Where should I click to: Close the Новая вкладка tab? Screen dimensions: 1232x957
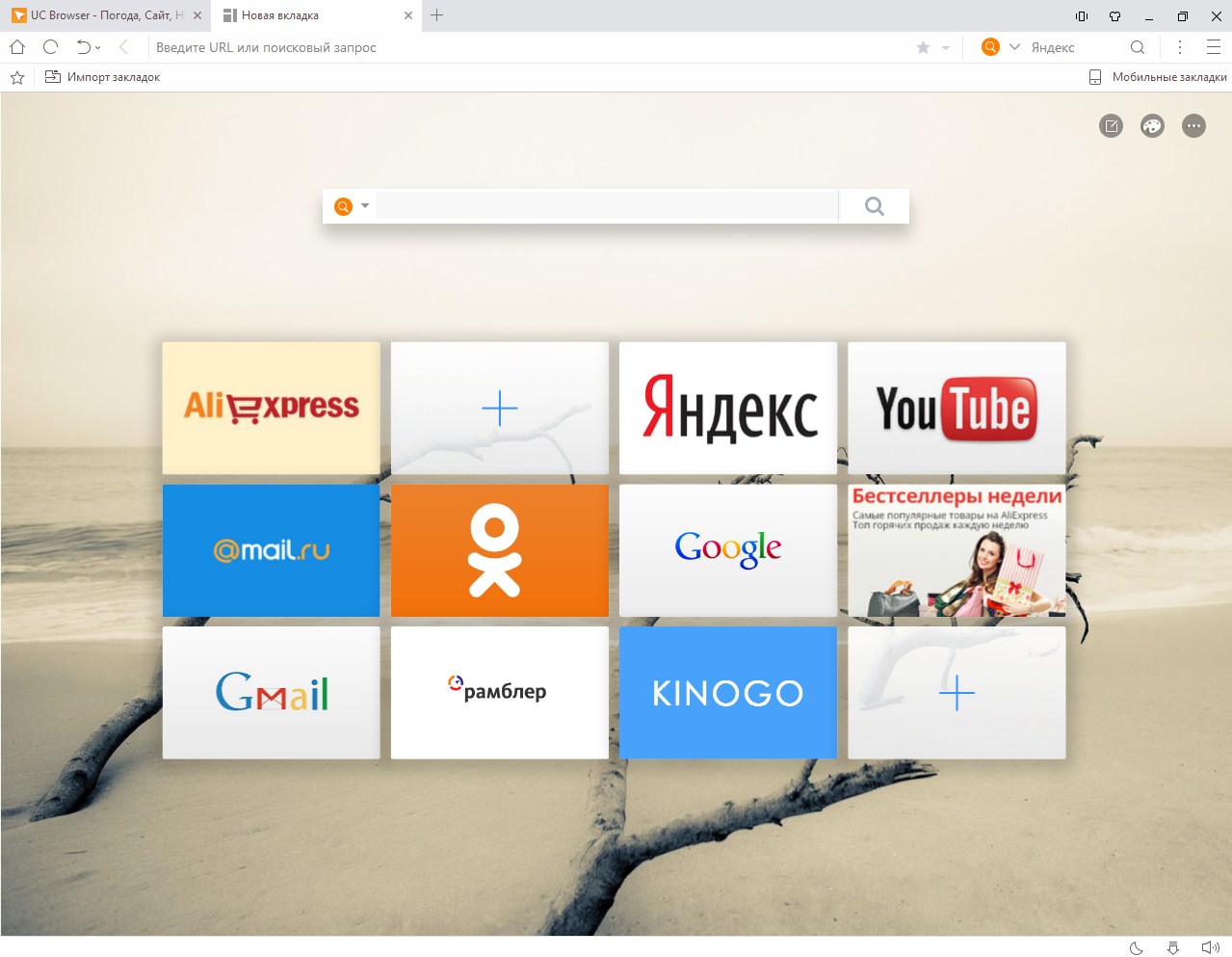pos(408,15)
